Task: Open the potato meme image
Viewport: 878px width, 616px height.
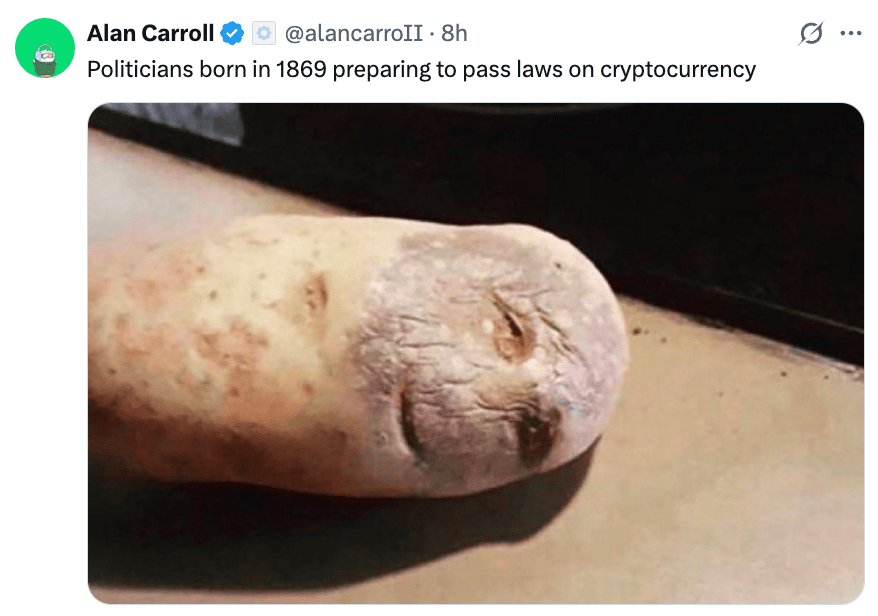Action: pyautogui.click(x=476, y=353)
